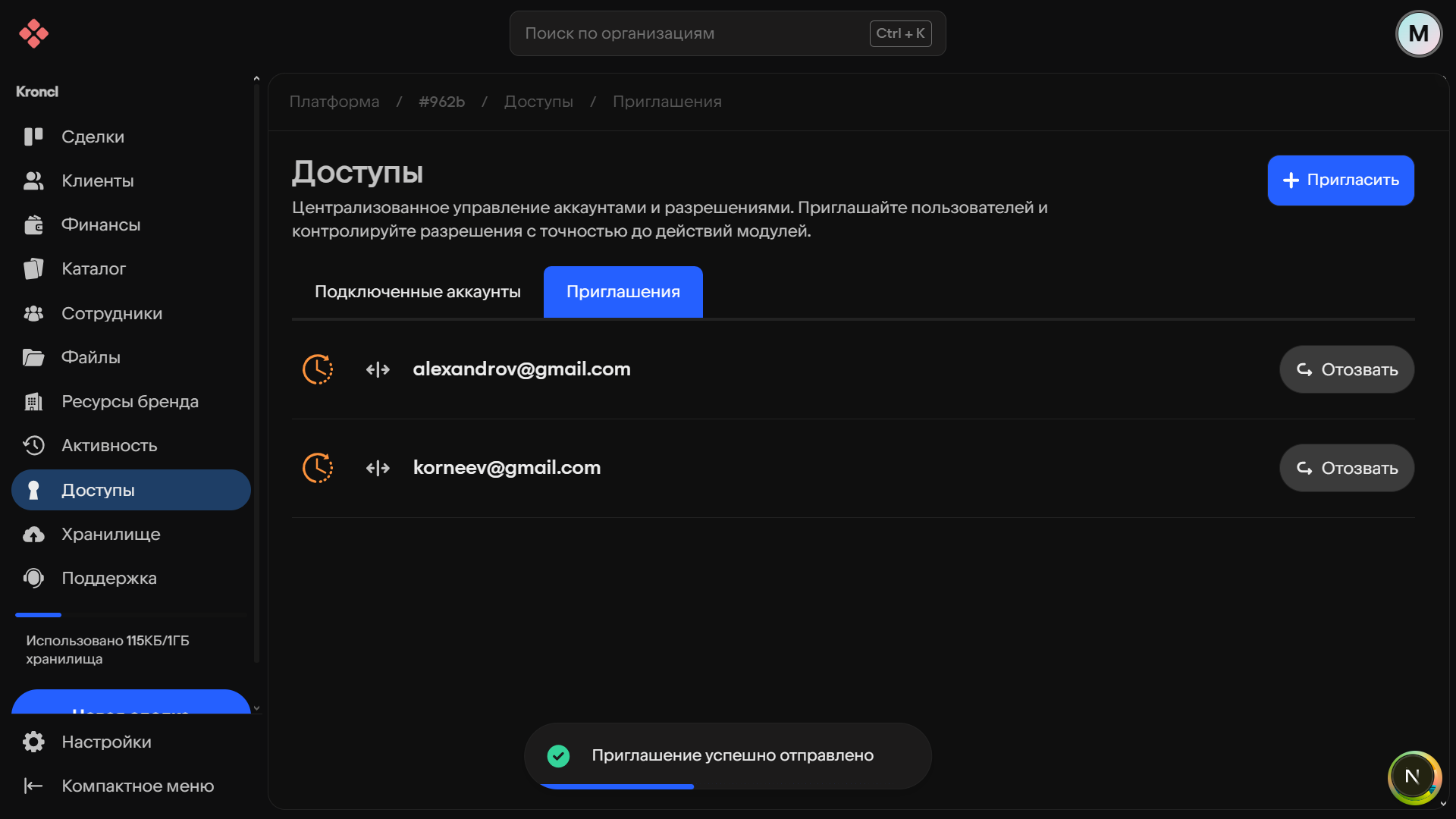Click the storage usage progress bar
This screenshot has height=819, width=1456.
coord(130,614)
